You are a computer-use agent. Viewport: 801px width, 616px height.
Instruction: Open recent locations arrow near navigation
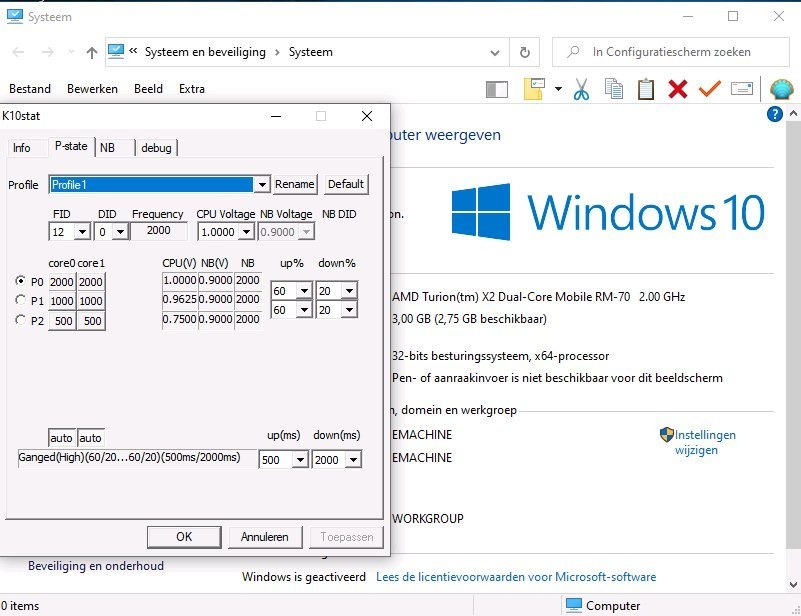(71, 52)
